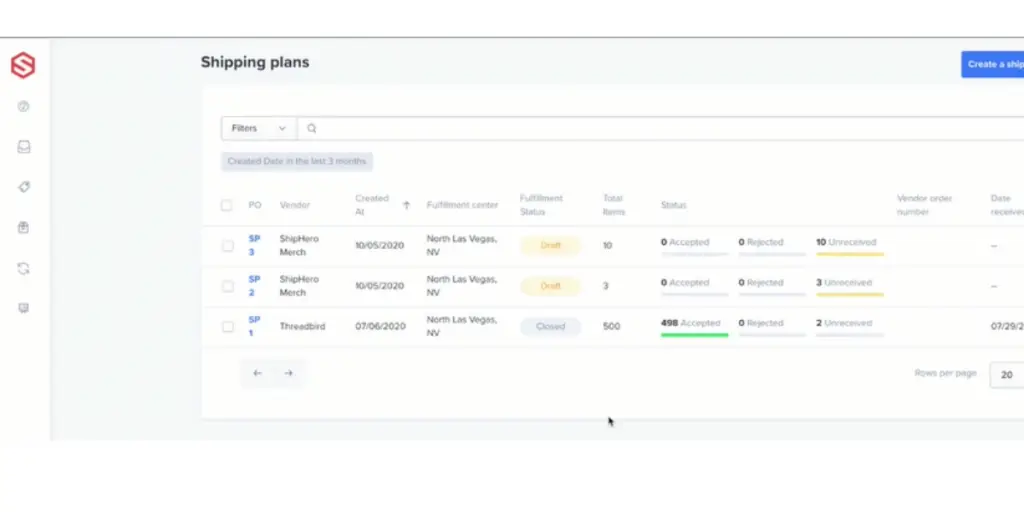Viewport: 1024px width, 512px height.
Task: Open the price tag sidebar icon
Action: pos(24,187)
